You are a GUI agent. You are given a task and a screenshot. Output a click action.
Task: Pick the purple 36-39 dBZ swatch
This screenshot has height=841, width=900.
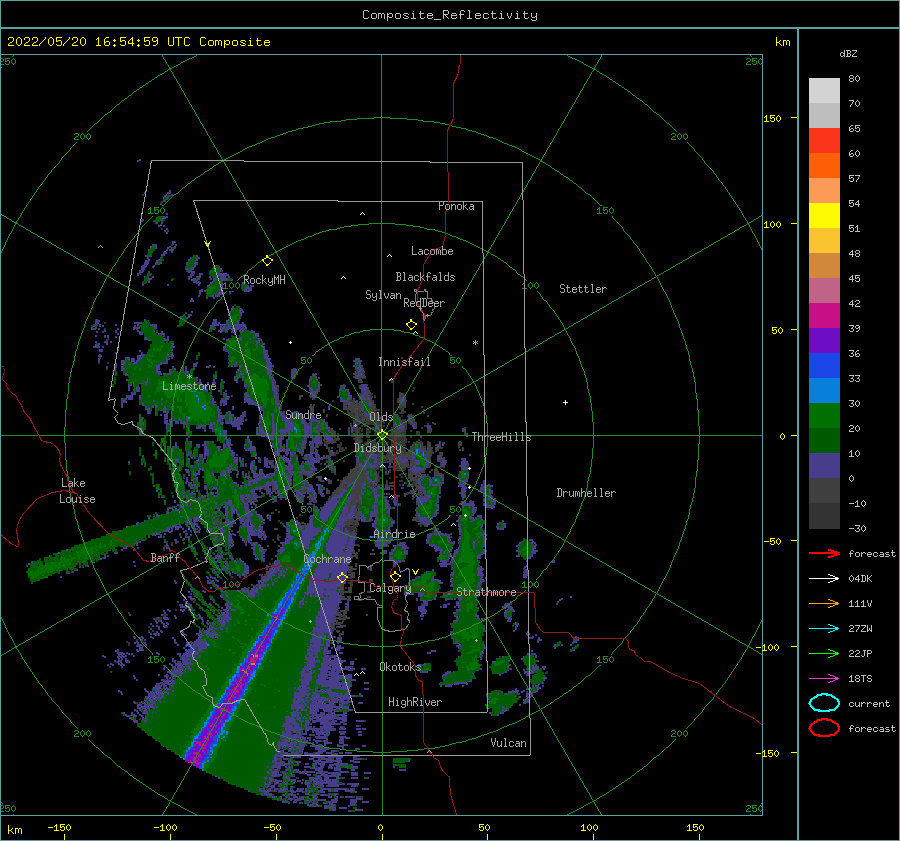pos(824,341)
